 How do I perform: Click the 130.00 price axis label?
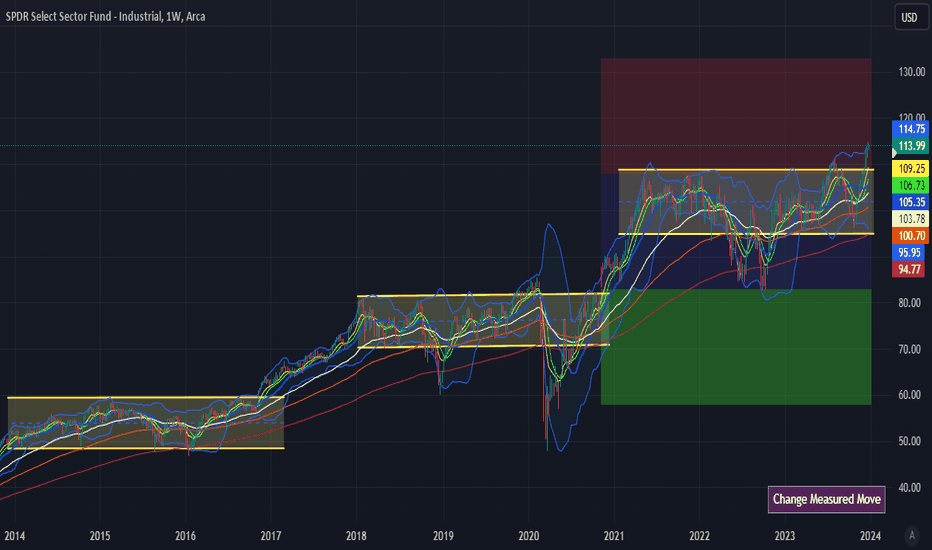[911, 72]
